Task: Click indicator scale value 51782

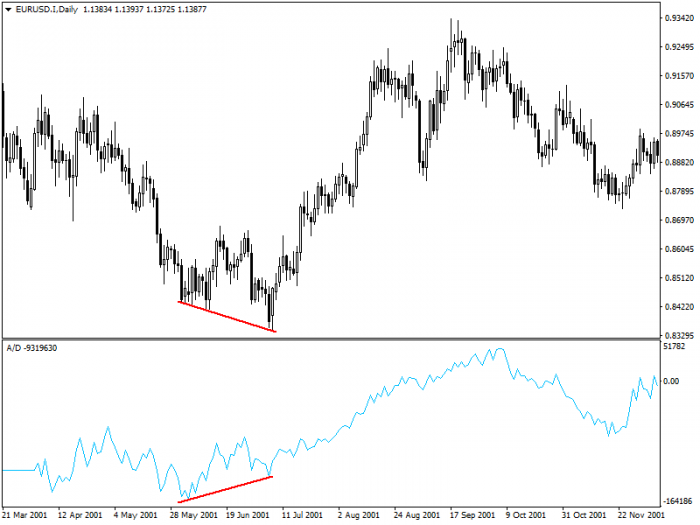Action: pyautogui.click(x=674, y=346)
